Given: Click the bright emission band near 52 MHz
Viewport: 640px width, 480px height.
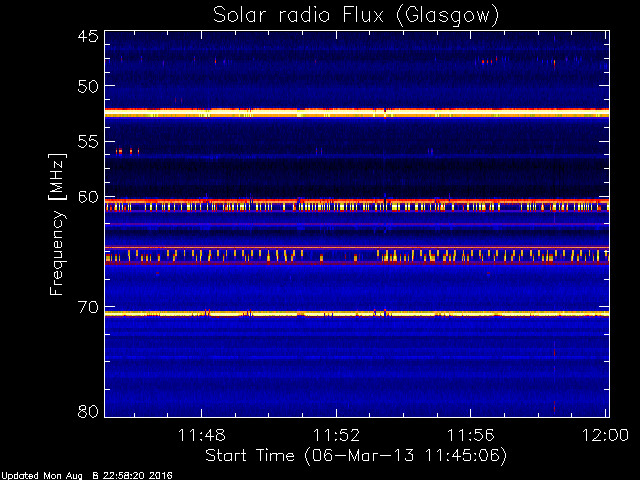Looking at the screenshot, I should pyautogui.click(x=357, y=113).
